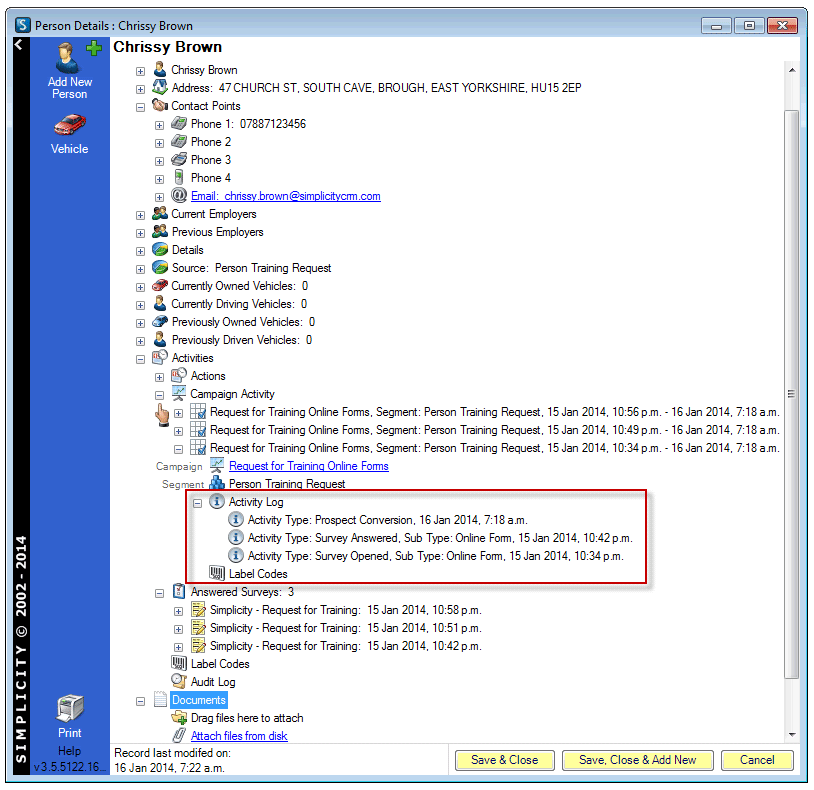Select the Phone 3 fax icon
The height and width of the screenshot is (790, 814).
click(179, 159)
